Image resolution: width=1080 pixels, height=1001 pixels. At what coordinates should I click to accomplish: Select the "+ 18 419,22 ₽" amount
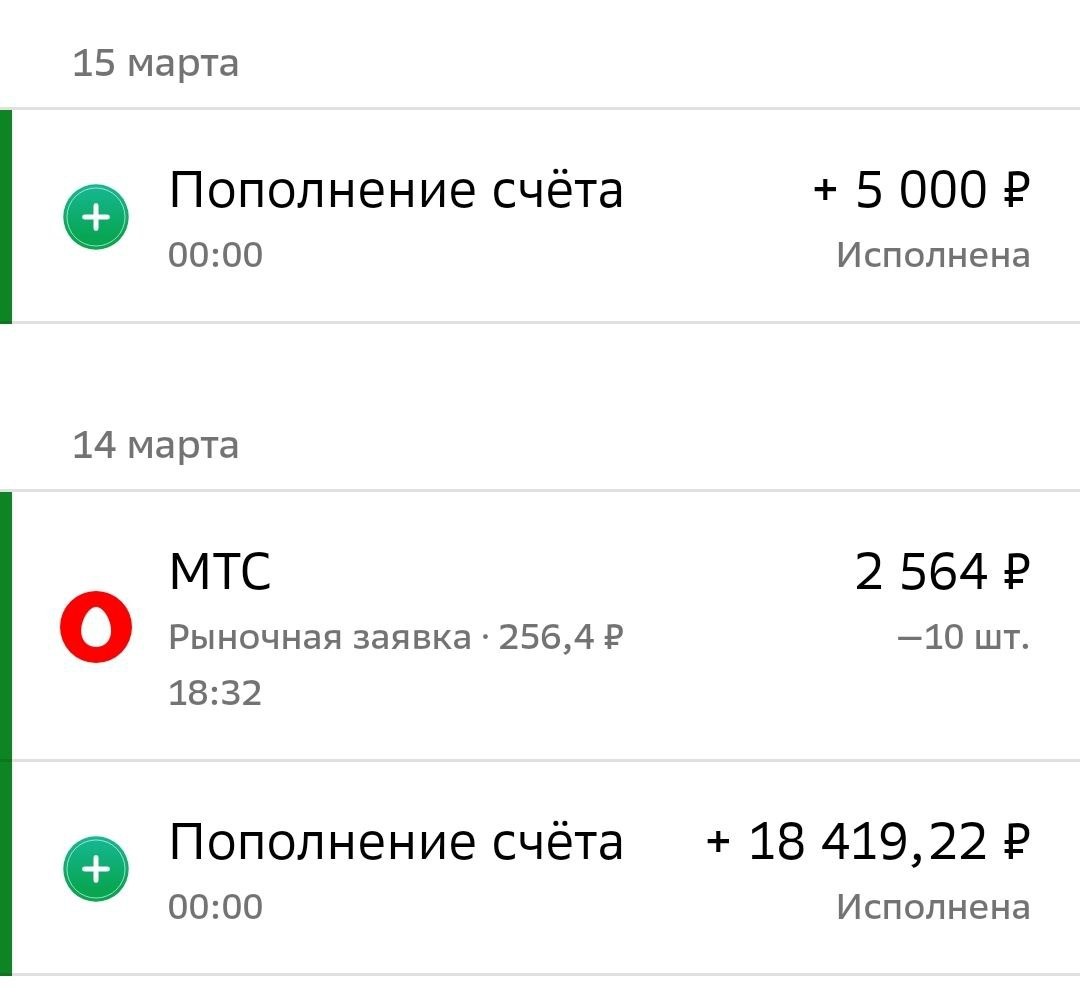[867, 842]
